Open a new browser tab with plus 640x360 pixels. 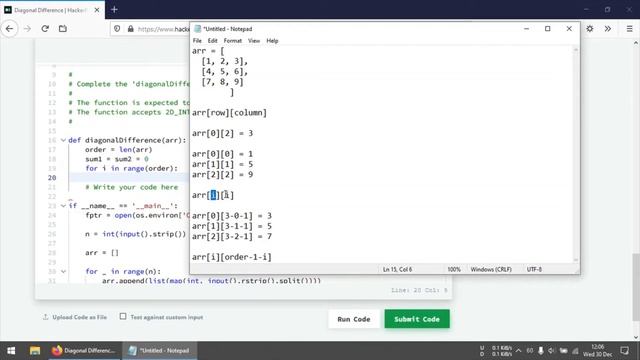click(x=114, y=9)
